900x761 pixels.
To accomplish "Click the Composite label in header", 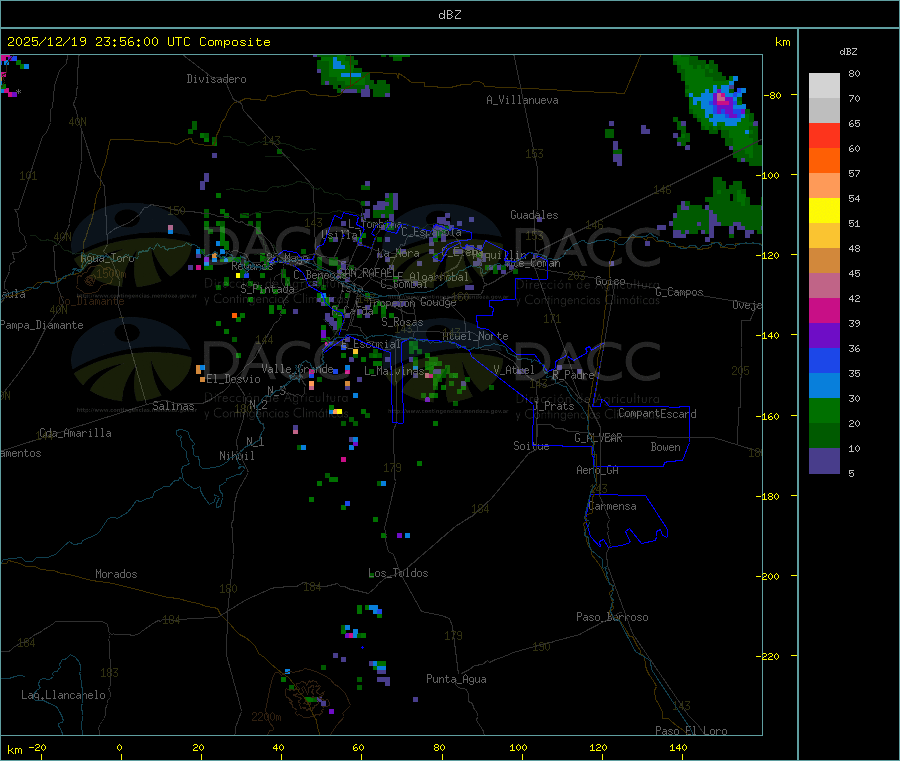I will [x=235, y=42].
